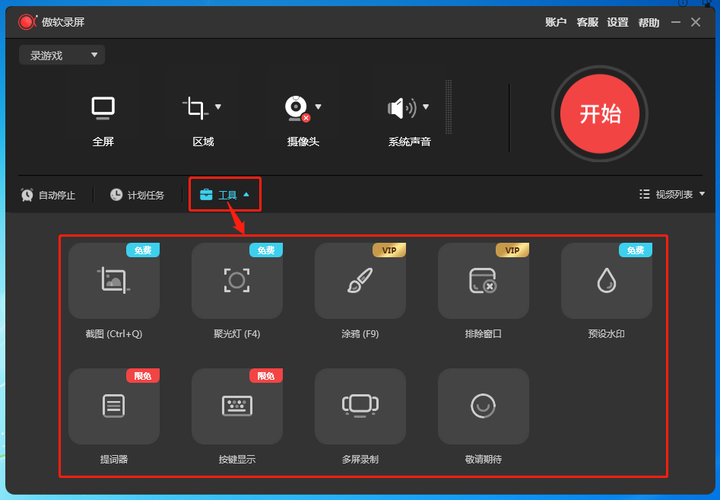Click the red 开始 record button
The width and height of the screenshot is (720, 500).
click(599, 114)
